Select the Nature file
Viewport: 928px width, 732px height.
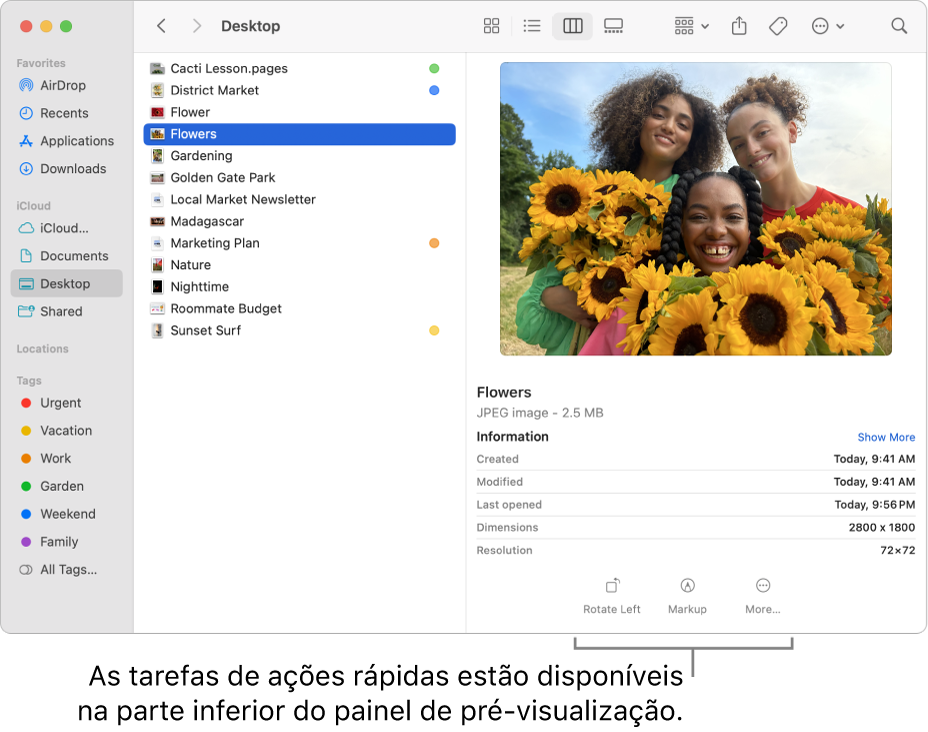(299, 265)
